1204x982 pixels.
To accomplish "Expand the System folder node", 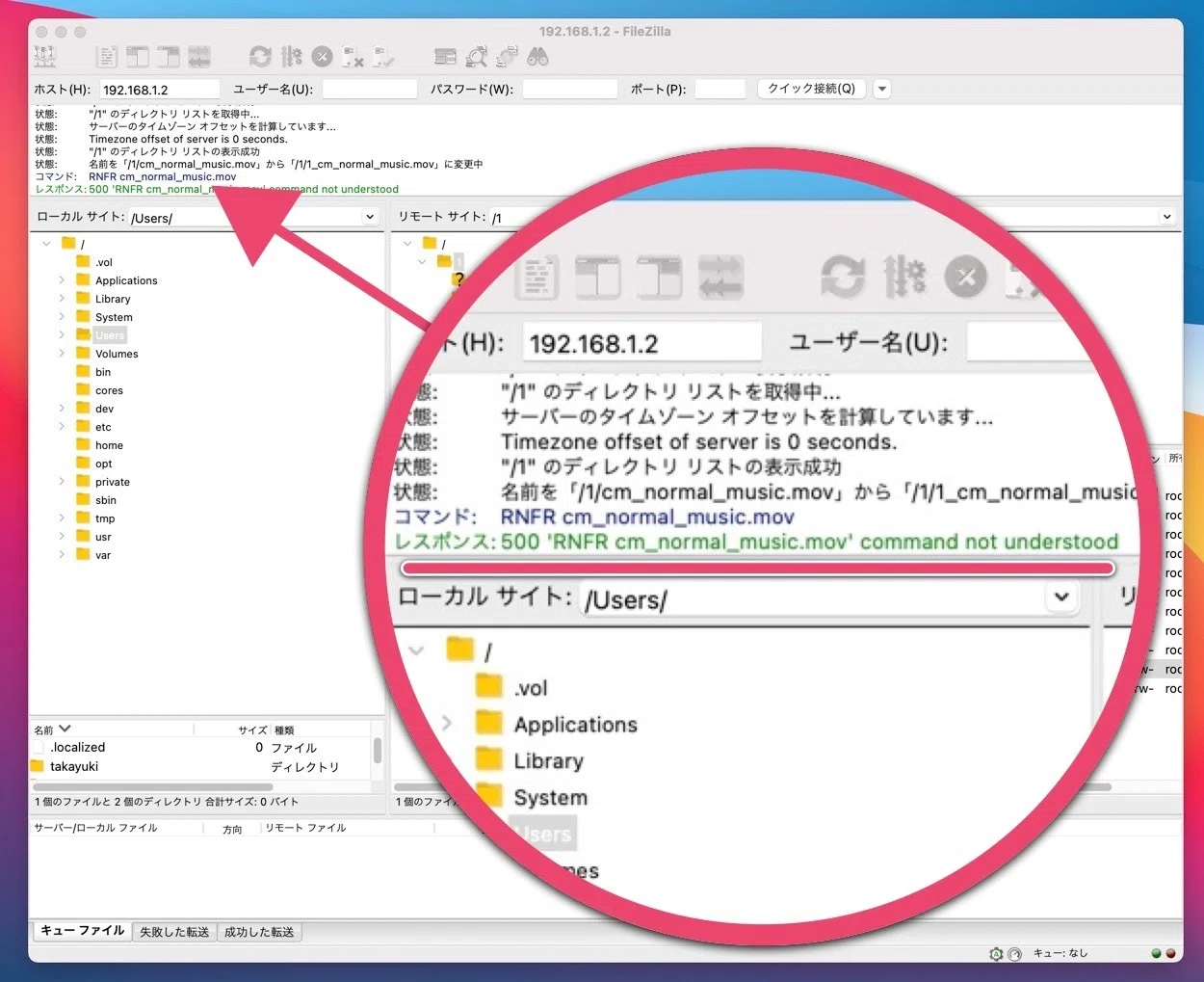I will tap(62, 317).
